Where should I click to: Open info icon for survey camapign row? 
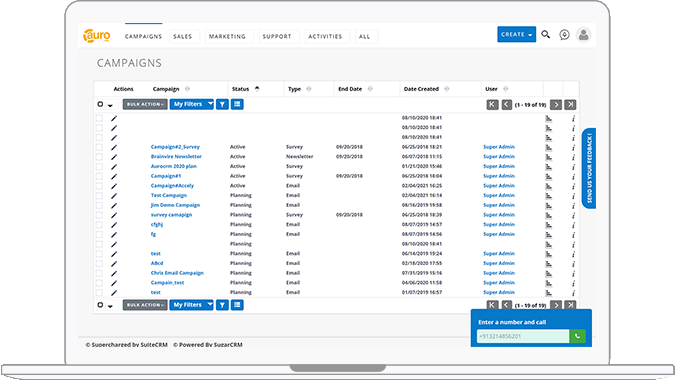[x=573, y=215]
